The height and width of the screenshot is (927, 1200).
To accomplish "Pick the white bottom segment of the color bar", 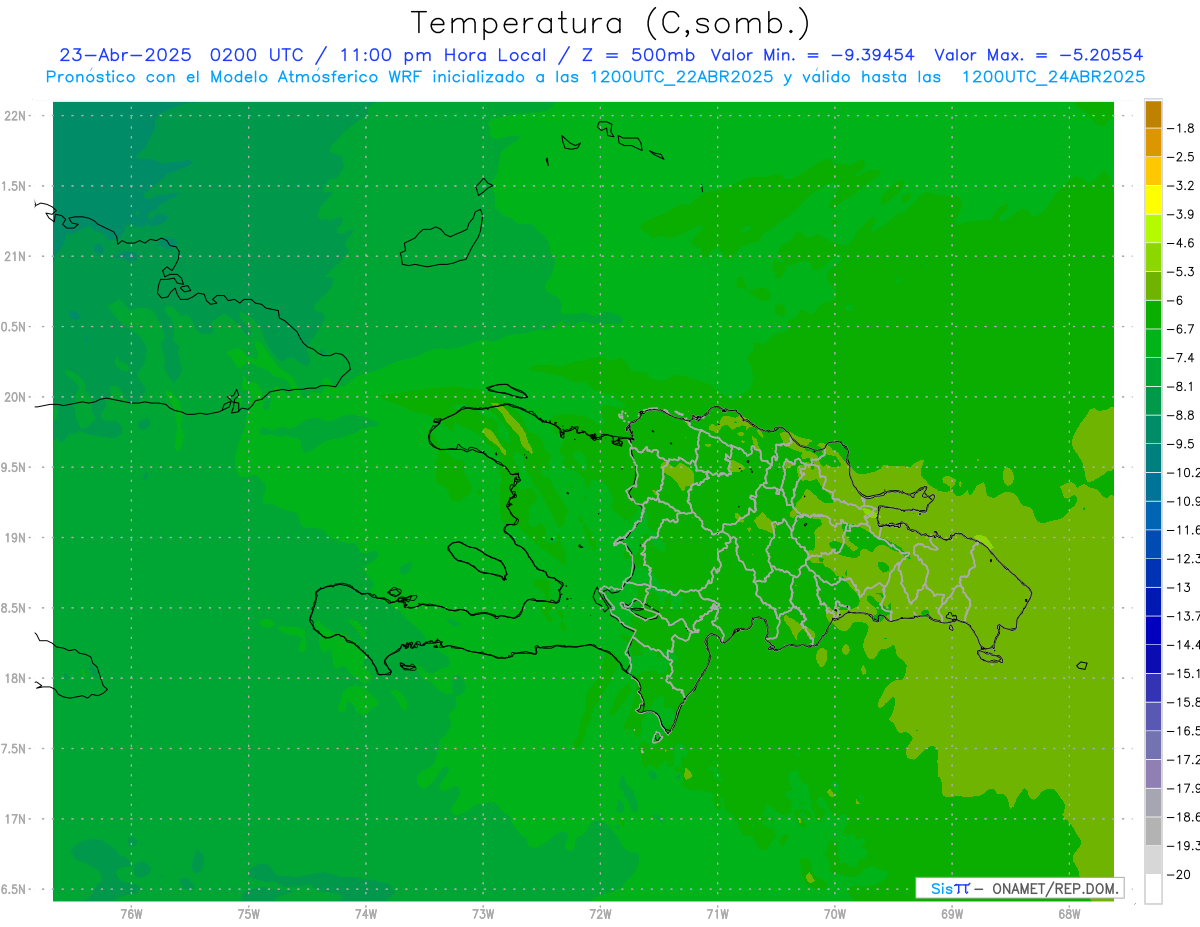I will tap(1153, 889).
